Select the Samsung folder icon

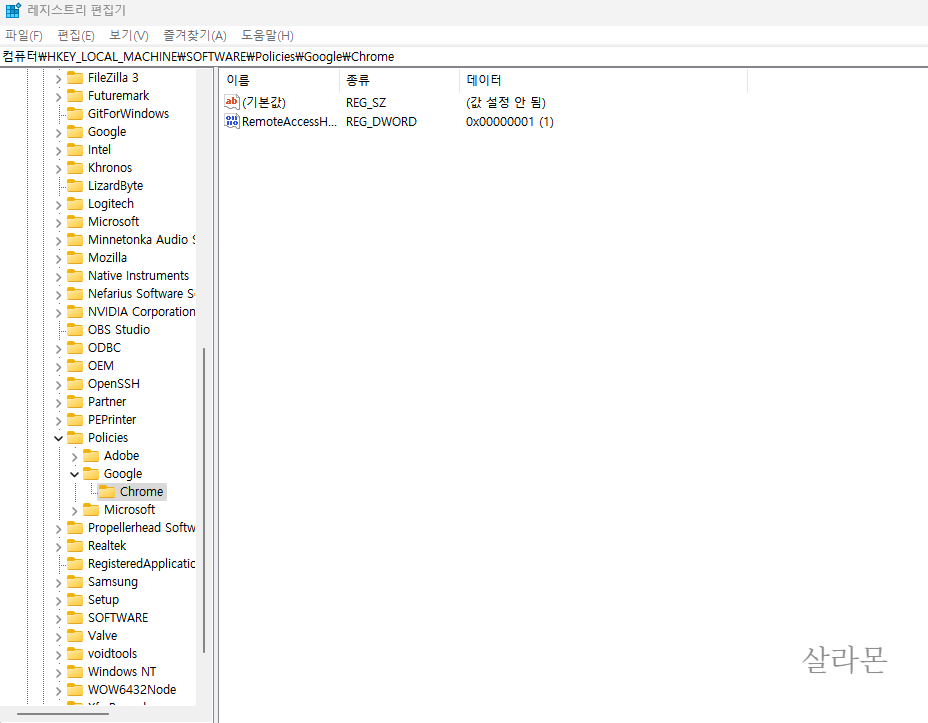[75, 582]
